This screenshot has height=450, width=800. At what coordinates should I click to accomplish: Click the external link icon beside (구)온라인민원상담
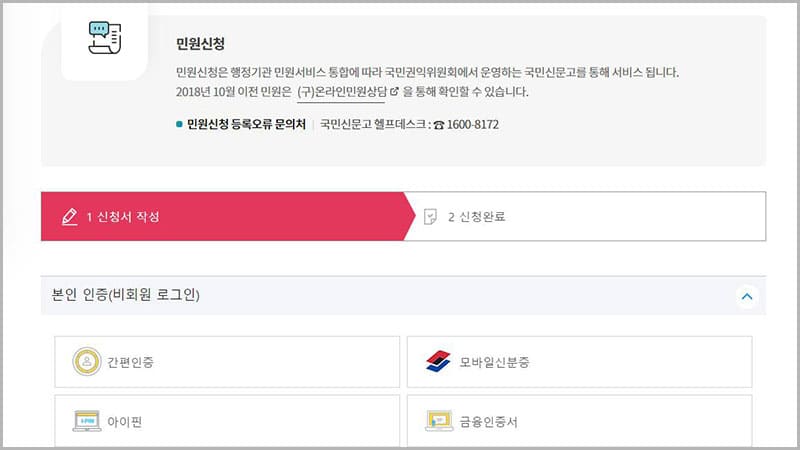[394, 92]
